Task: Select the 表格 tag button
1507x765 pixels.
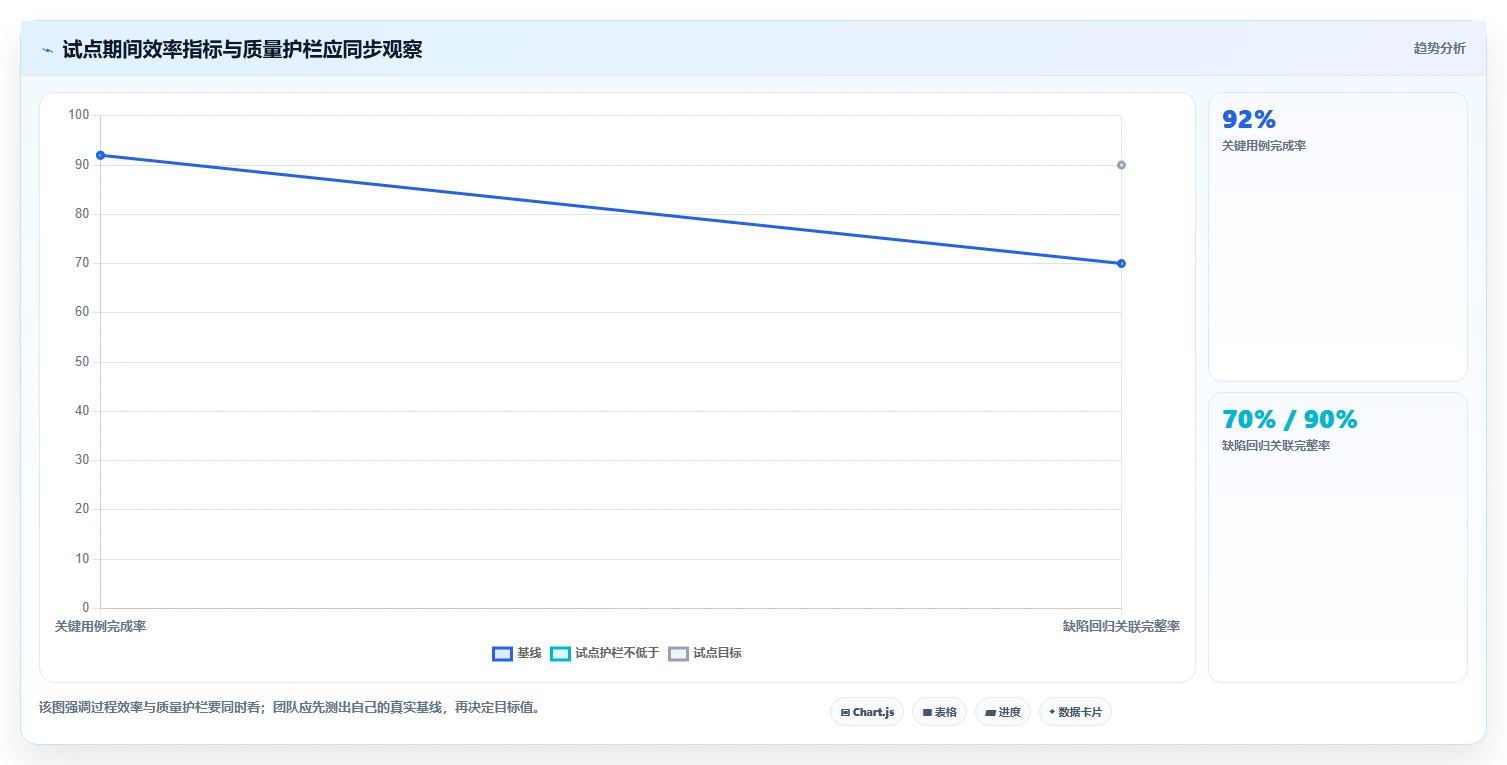Action: [939, 712]
